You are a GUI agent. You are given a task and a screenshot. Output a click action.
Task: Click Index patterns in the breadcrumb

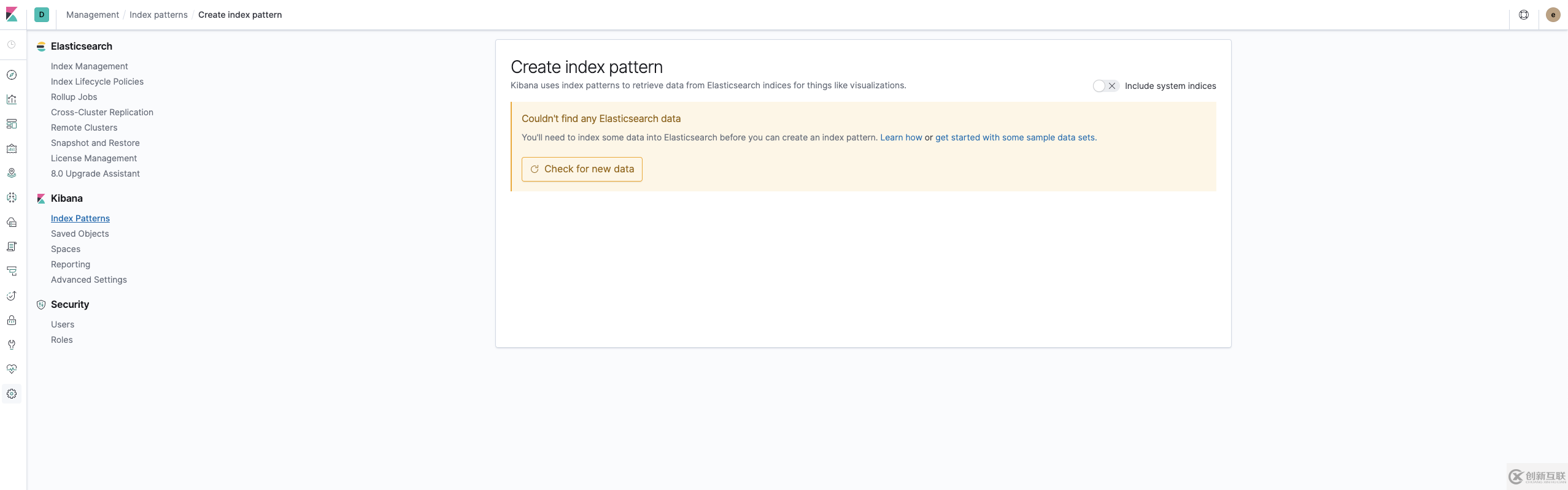158,15
